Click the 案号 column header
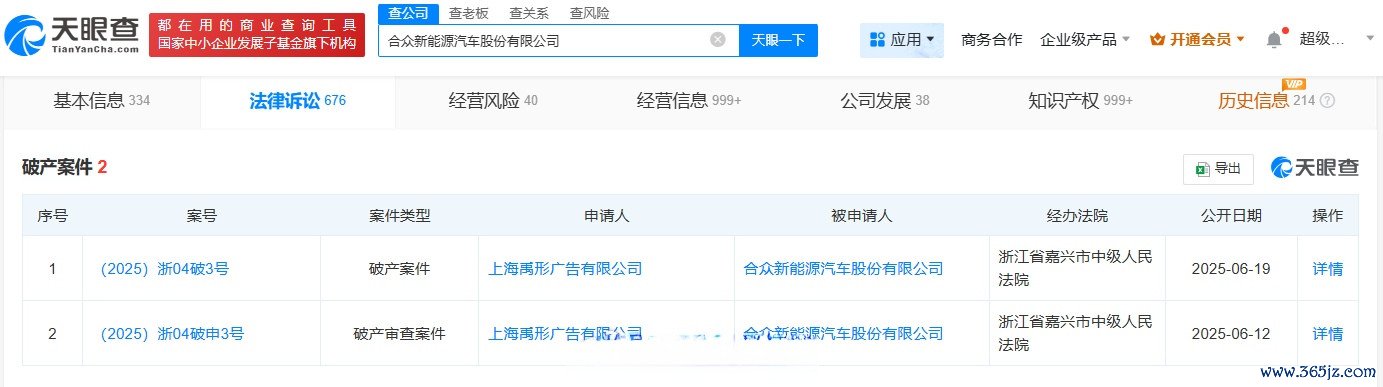This screenshot has height=387, width=1383. tap(201, 215)
